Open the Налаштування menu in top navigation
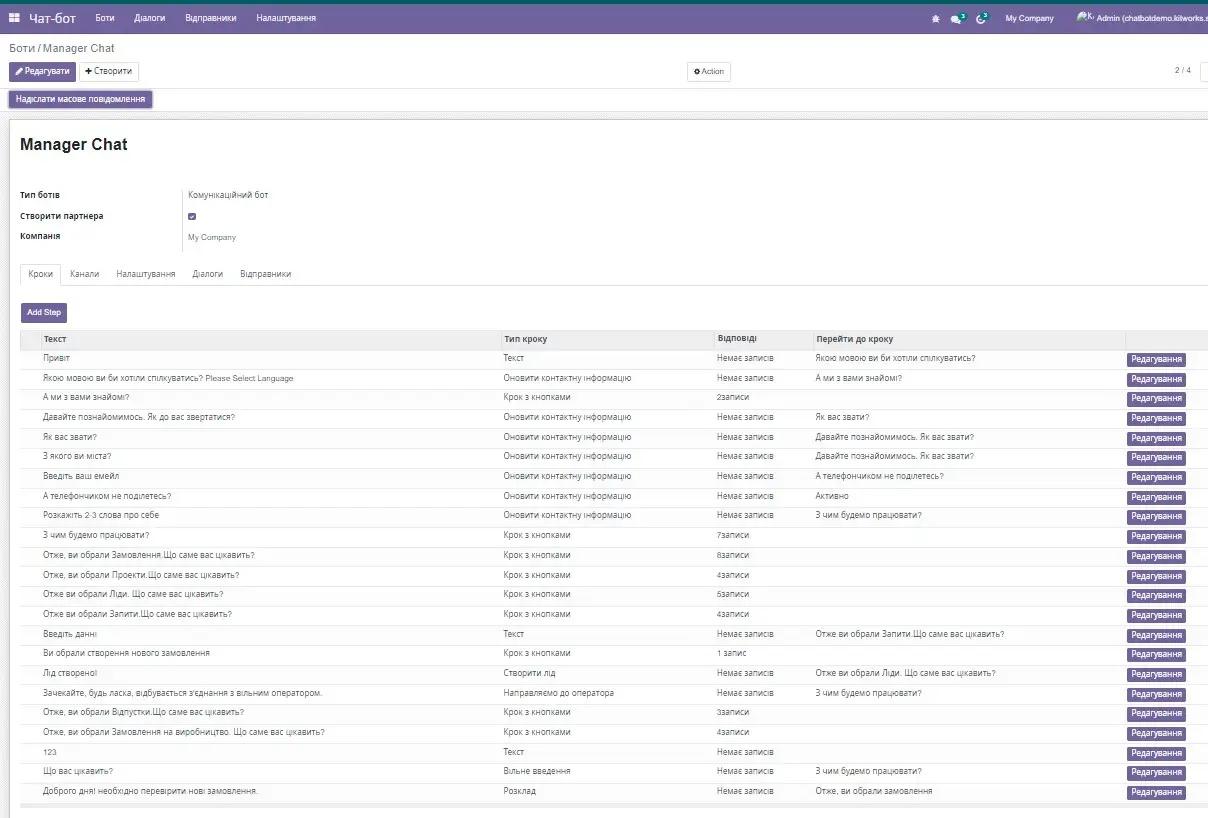The width and height of the screenshot is (1208, 818). pyautogui.click(x=286, y=17)
